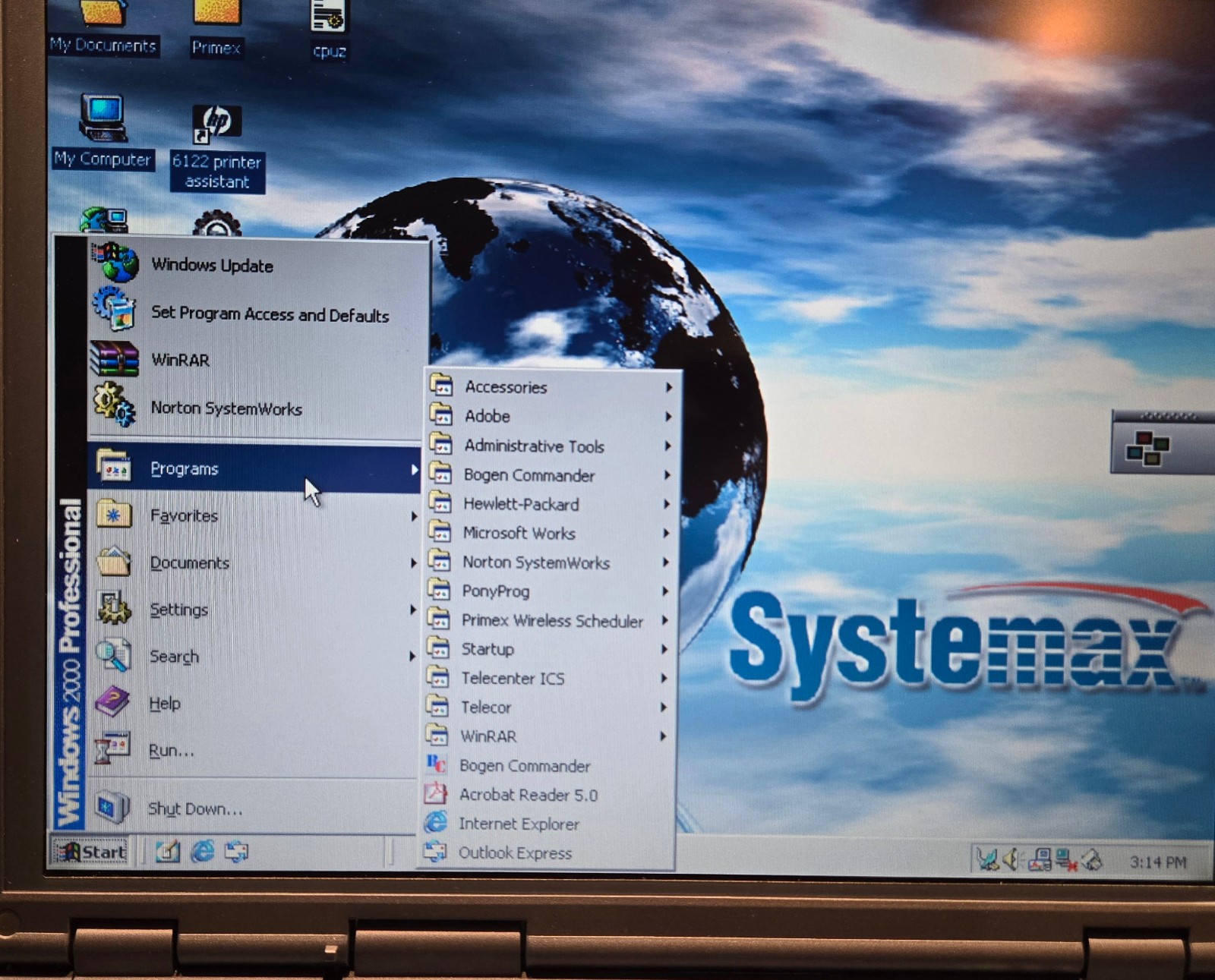Click the Run icon in Start menu

click(112, 748)
